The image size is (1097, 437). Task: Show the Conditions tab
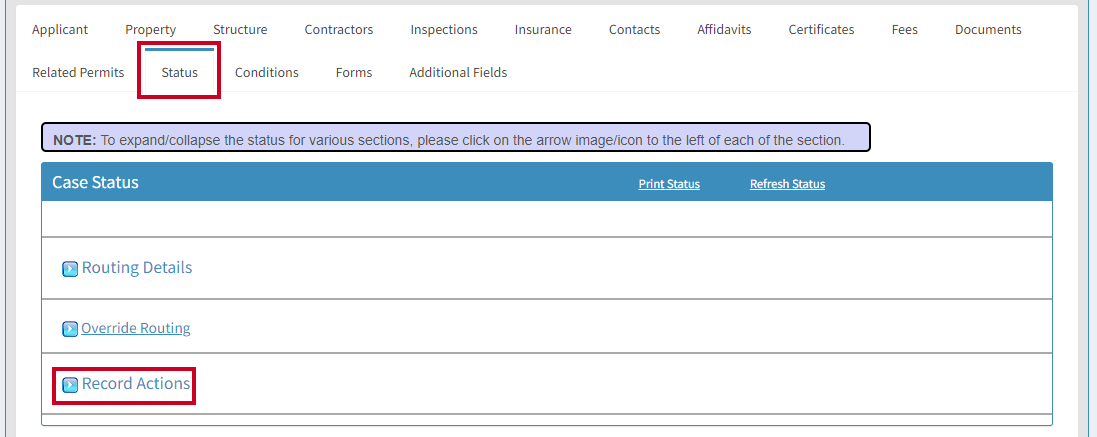pyautogui.click(x=267, y=72)
